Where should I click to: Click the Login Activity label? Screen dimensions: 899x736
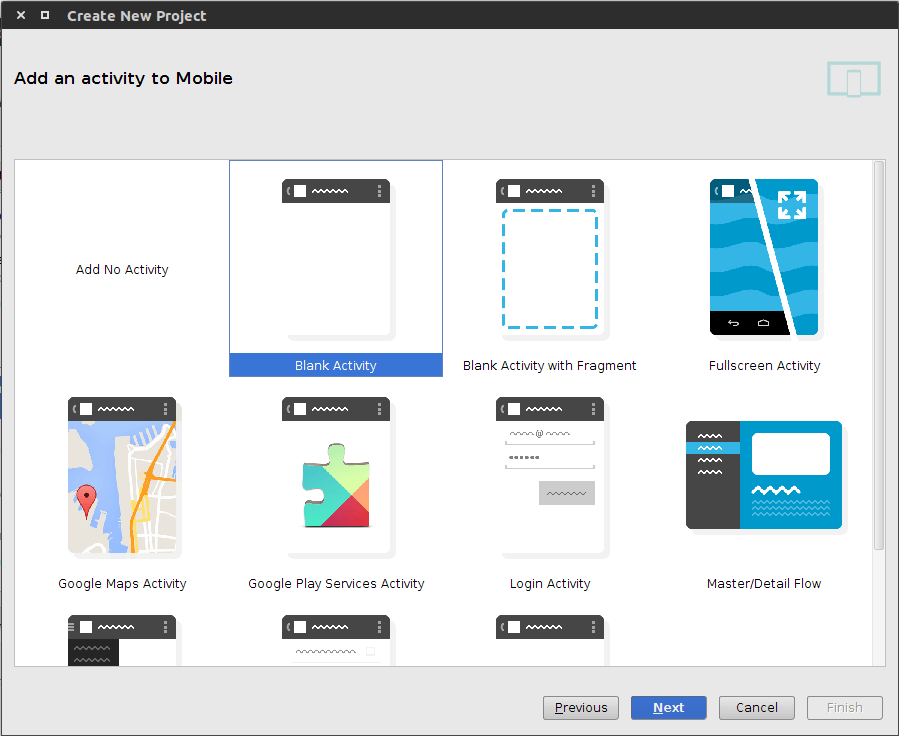pyautogui.click(x=550, y=584)
